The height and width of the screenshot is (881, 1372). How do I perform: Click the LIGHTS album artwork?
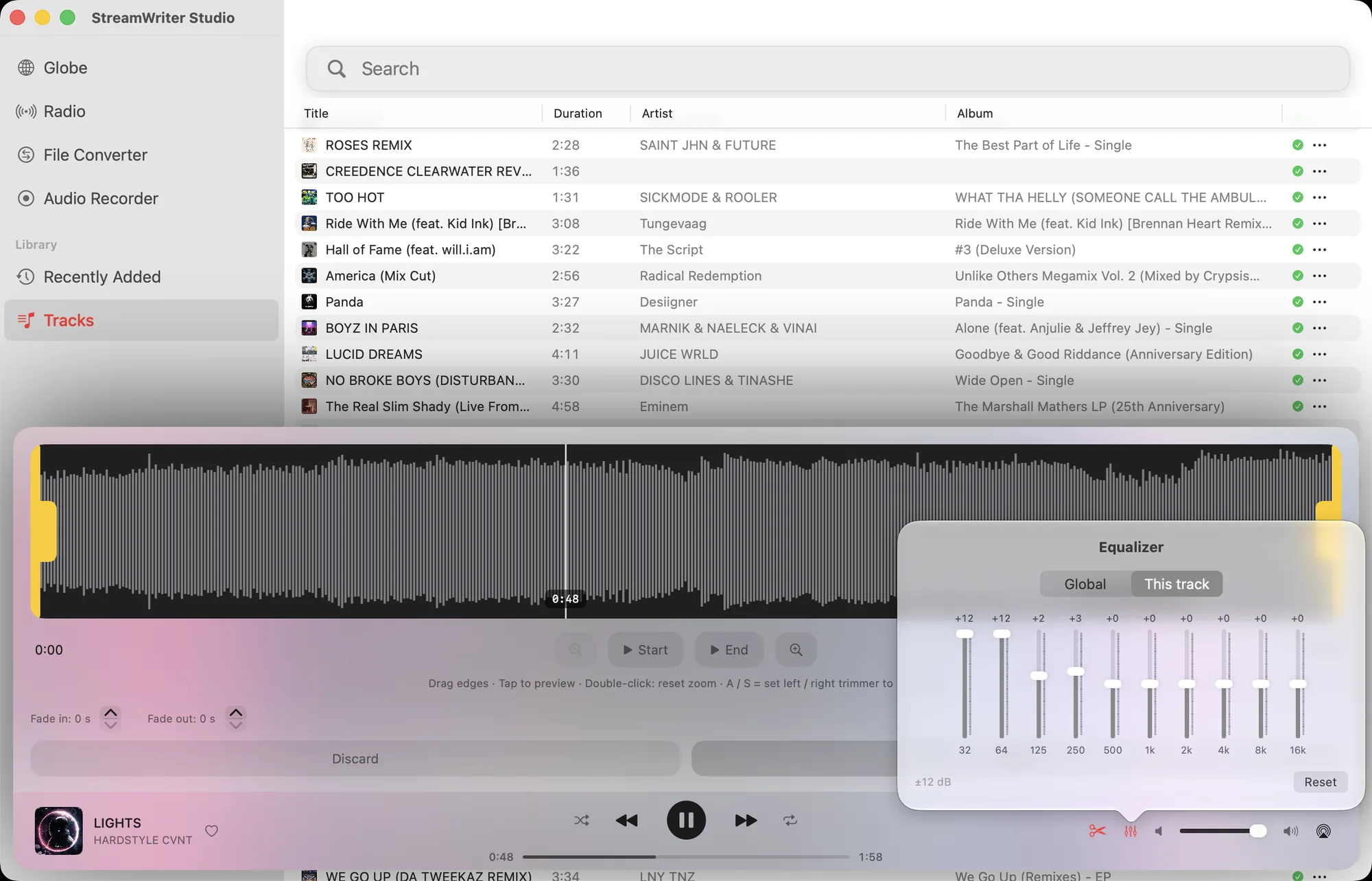pyautogui.click(x=58, y=831)
